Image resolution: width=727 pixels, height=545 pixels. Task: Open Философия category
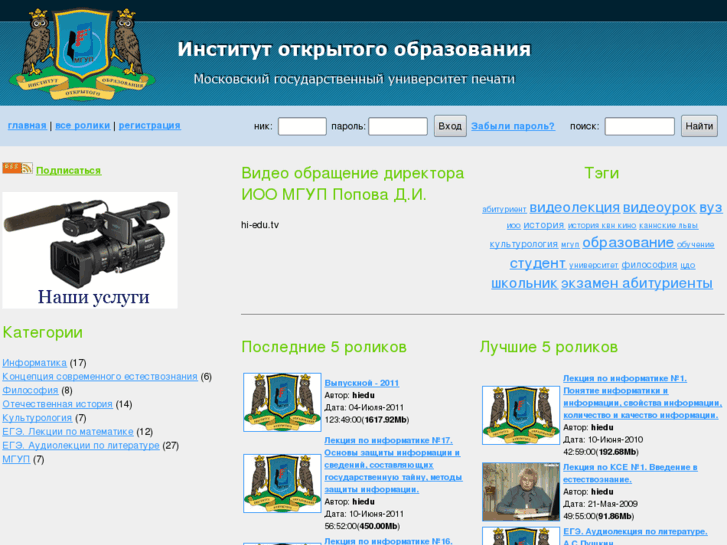tap(30, 391)
